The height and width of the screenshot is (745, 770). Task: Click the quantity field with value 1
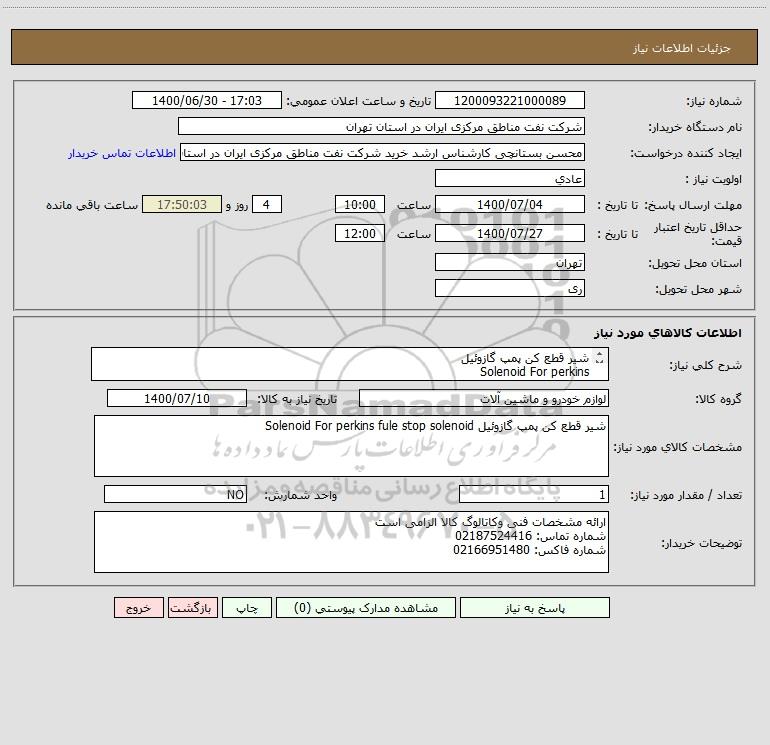pos(534,494)
